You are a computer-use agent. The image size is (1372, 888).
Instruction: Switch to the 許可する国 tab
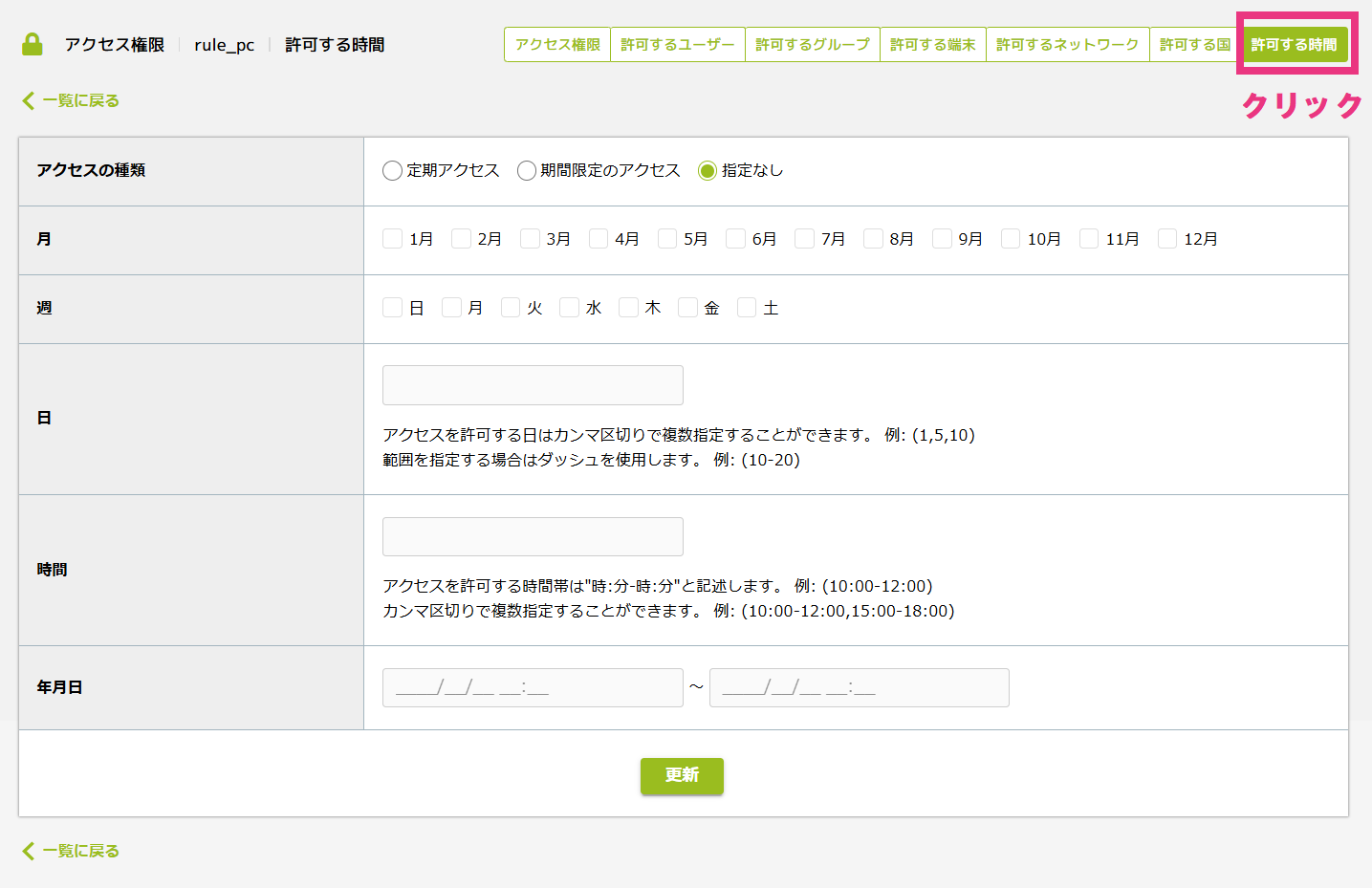point(1195,45)
